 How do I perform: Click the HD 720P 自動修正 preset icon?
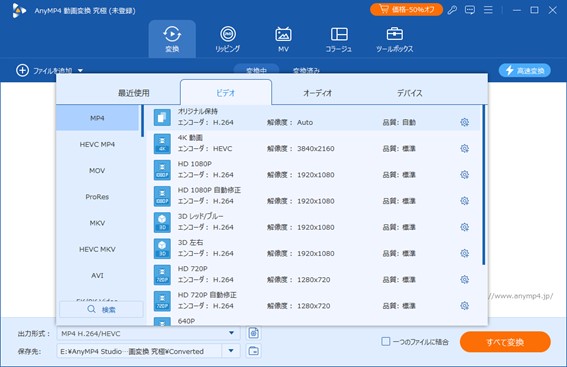(x=162, y=301)
